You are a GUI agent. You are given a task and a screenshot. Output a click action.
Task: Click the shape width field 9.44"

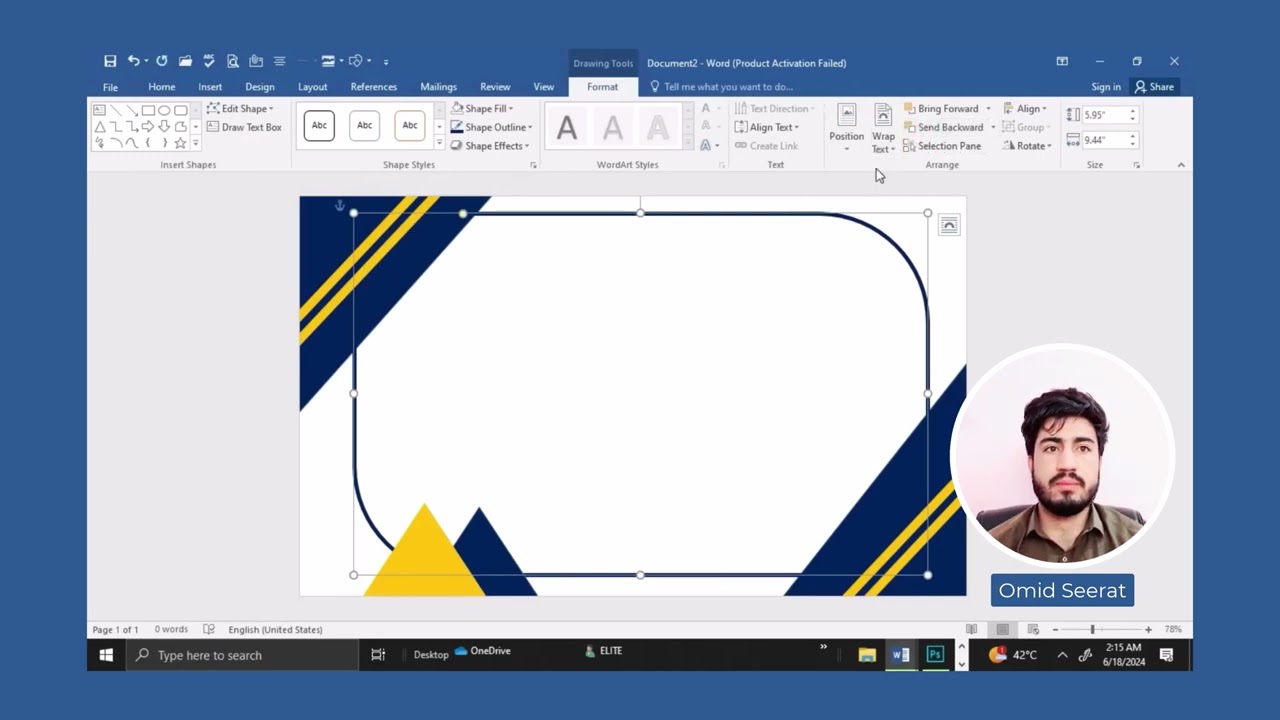click(x=1108, y=140)
